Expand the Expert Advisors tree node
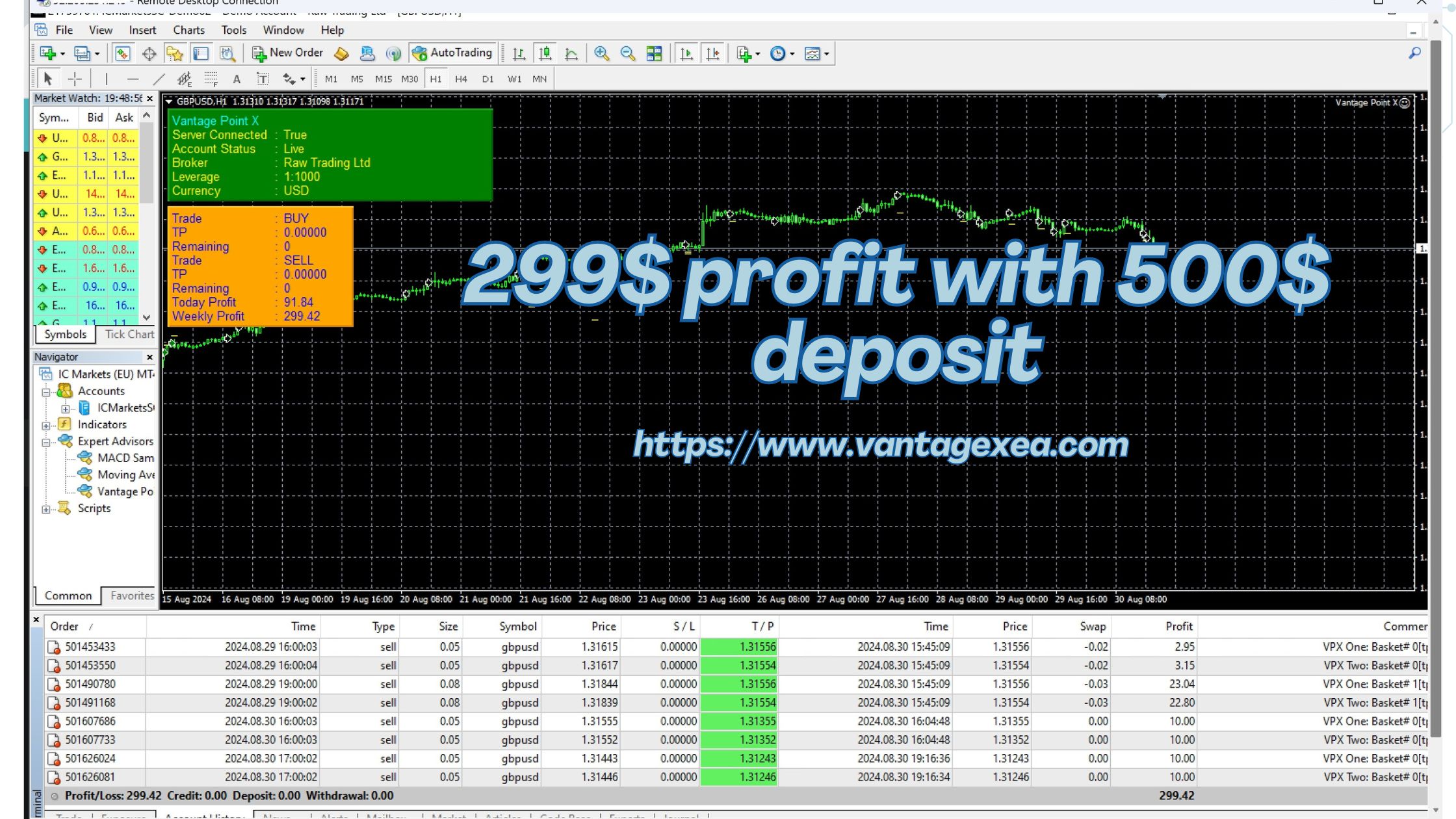Image resolution: width=1456 pixels, height=819 pixels. tap(45, 441)
